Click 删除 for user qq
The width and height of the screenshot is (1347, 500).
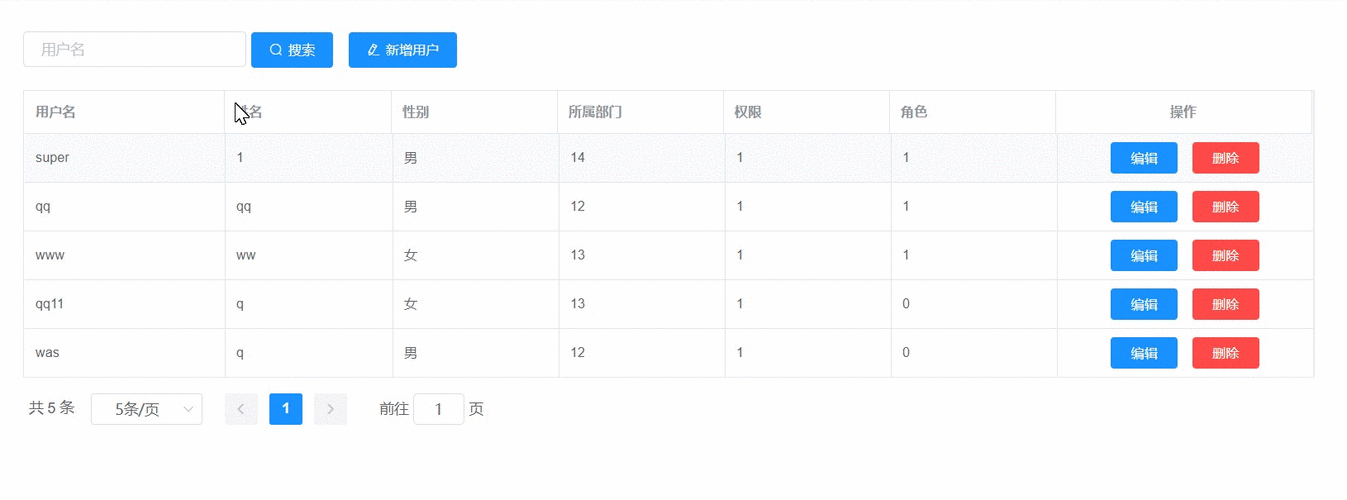[x=1225, y=207]
